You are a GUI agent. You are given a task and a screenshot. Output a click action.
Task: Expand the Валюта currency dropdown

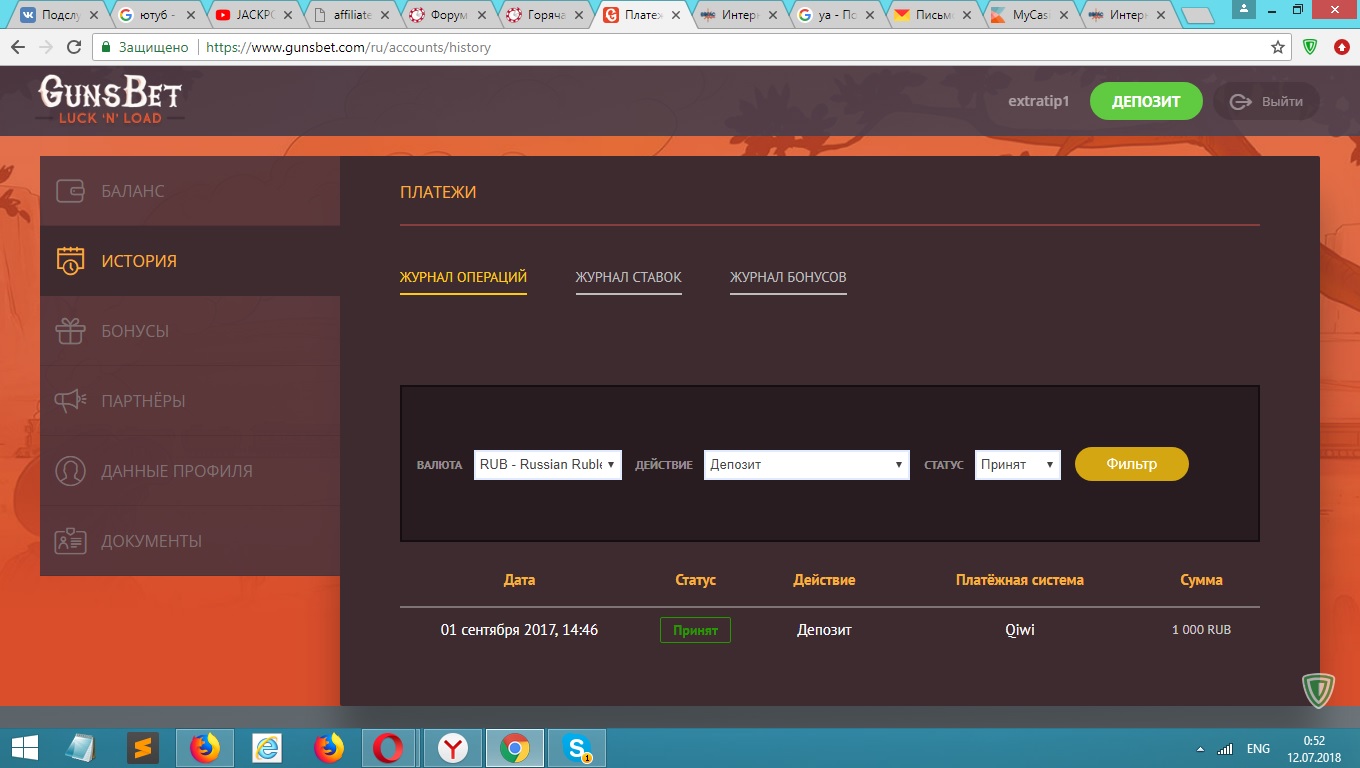[548, 465]
